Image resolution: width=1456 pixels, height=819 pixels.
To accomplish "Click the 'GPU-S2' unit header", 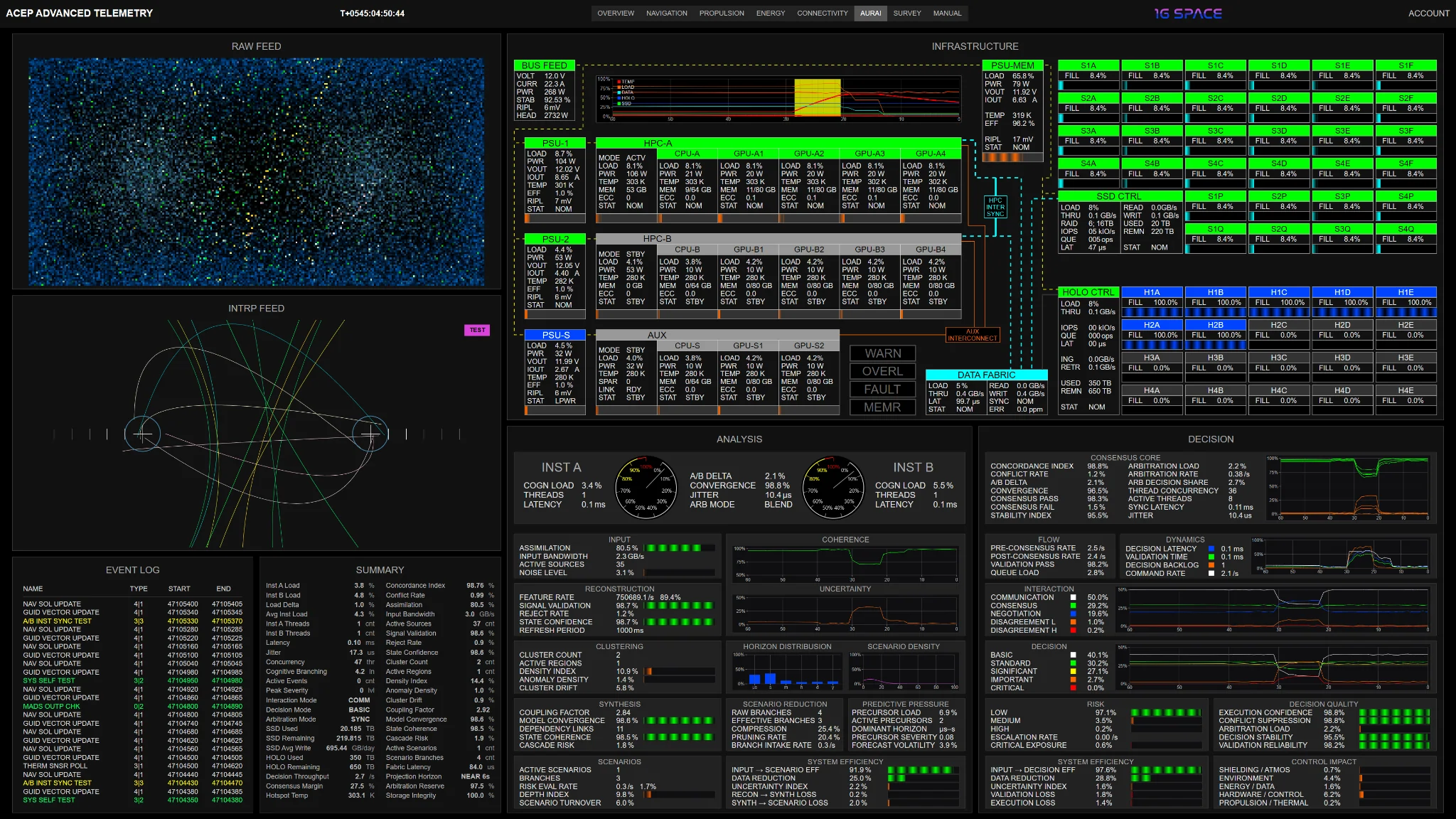I will [809, 346].
